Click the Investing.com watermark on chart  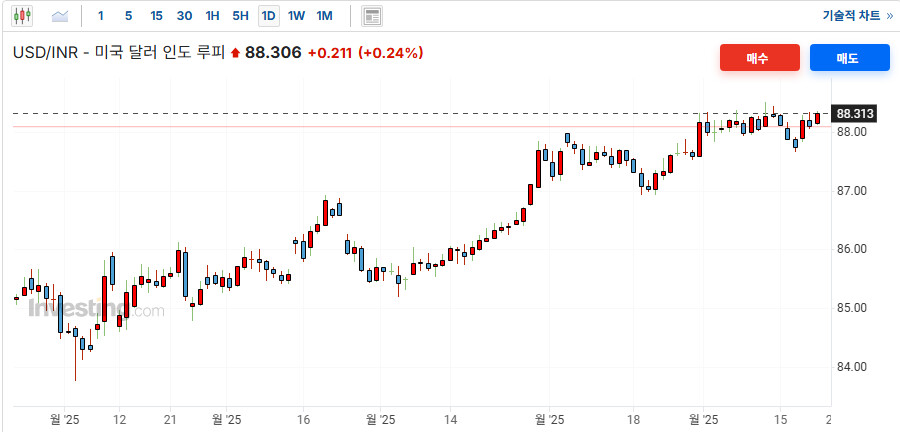[95, 309]
